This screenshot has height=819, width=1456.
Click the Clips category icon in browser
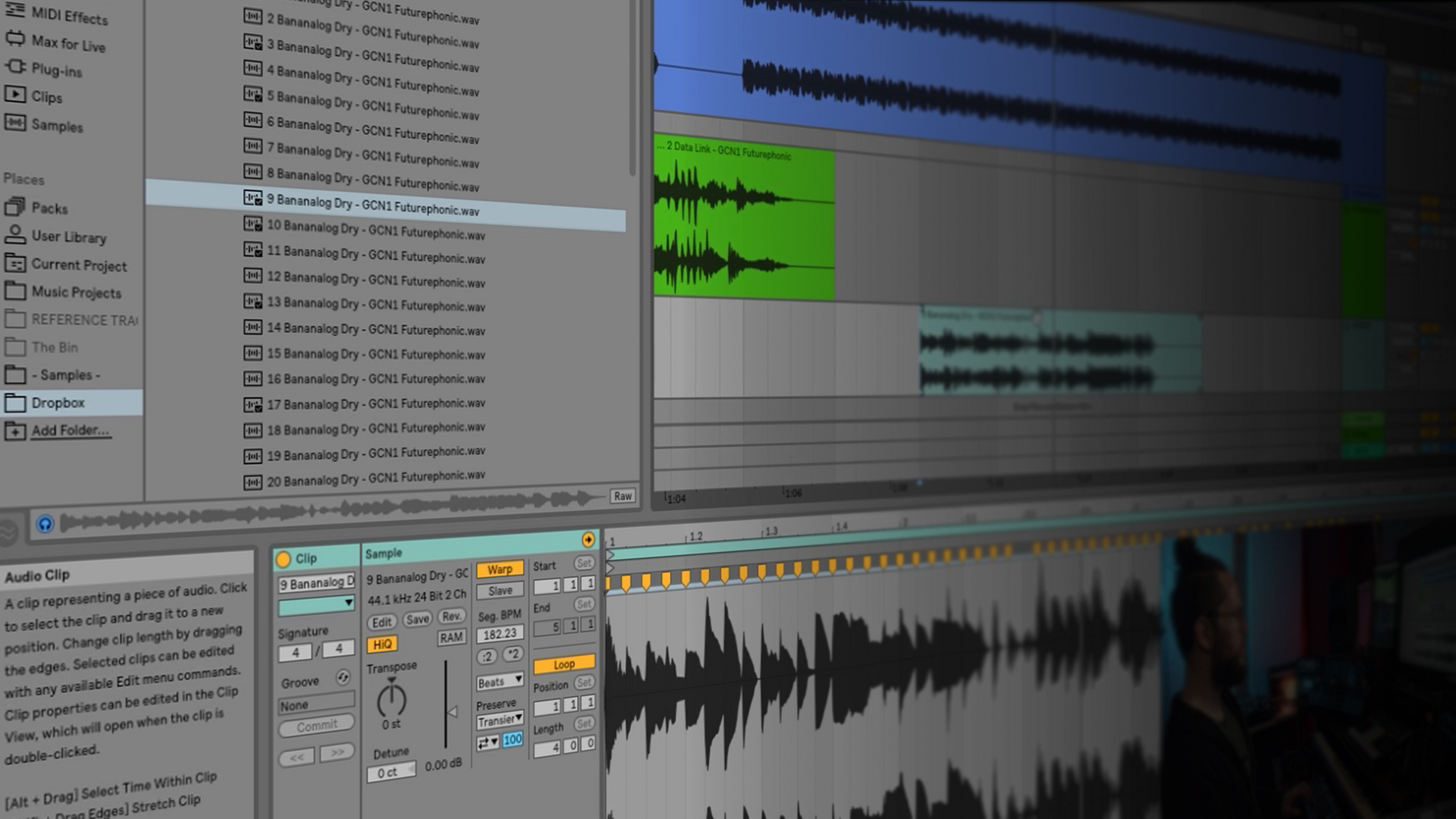coord(14,95)
